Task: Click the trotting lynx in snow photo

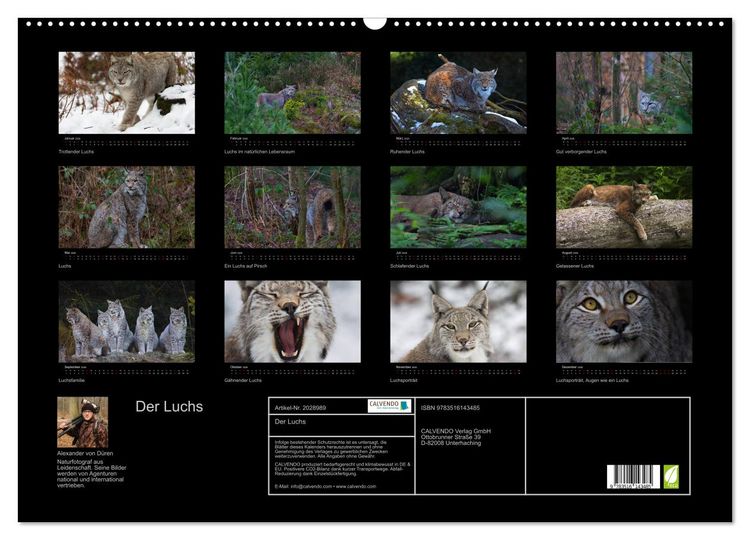Action: pyautogui.click(x=127, y=93)
